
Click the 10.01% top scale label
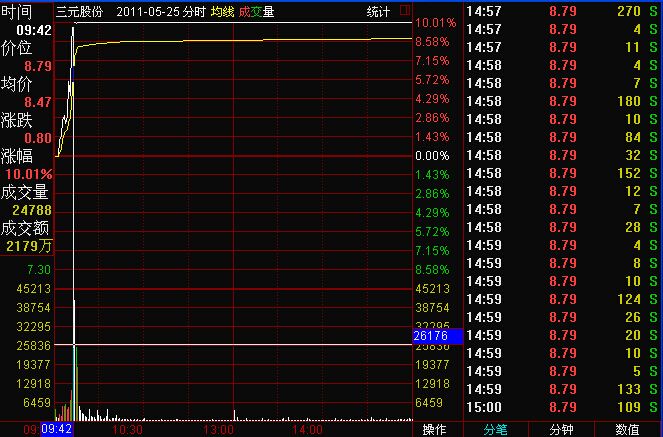435,22
